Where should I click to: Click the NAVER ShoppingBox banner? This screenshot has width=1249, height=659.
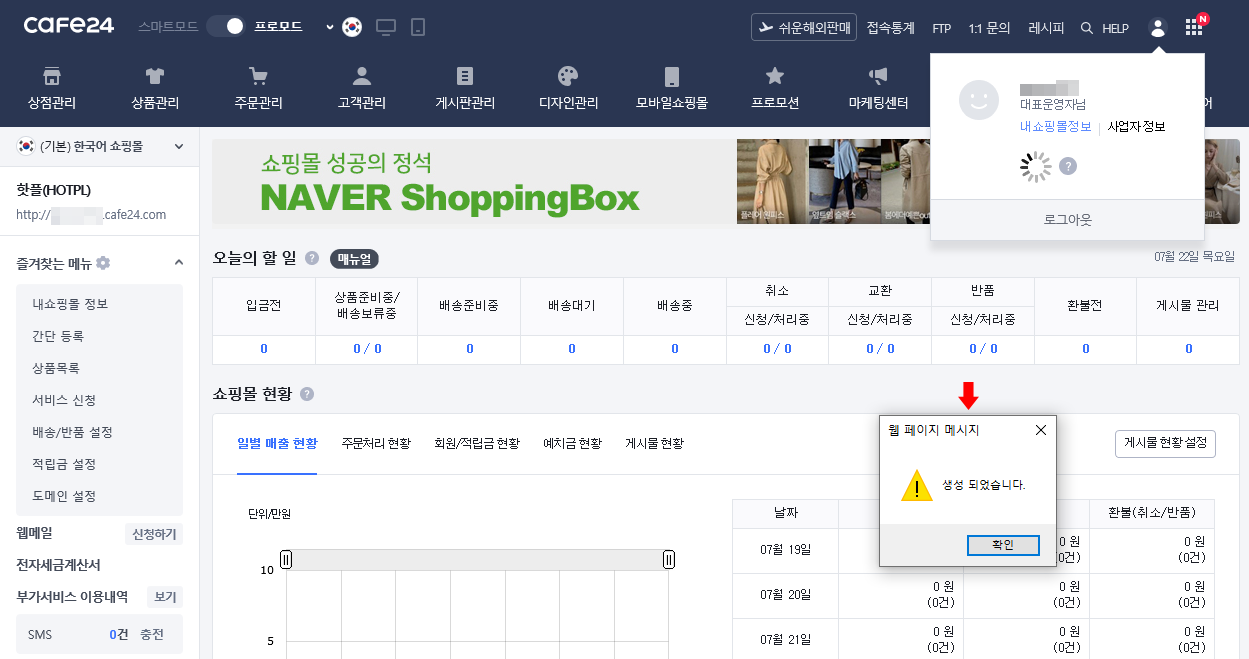click(x=726, y=181)
